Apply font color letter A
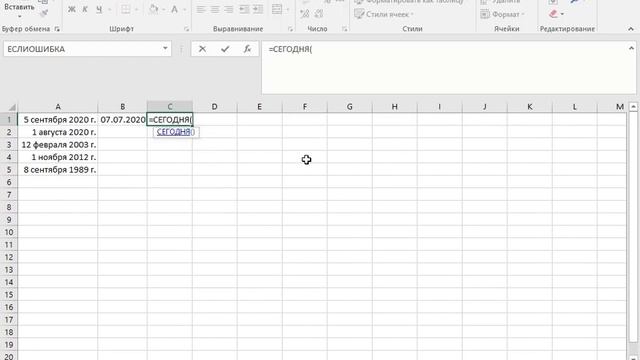 174,9
